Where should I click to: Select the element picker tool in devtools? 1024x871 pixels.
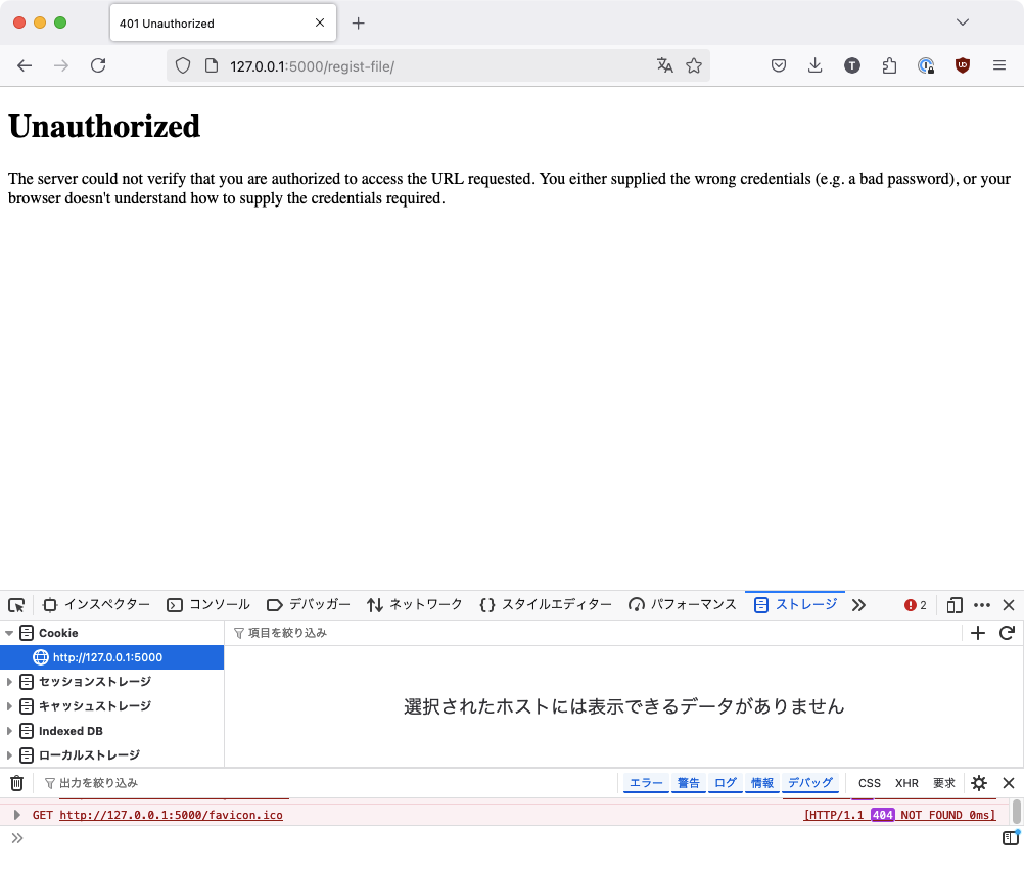point(16,605)
